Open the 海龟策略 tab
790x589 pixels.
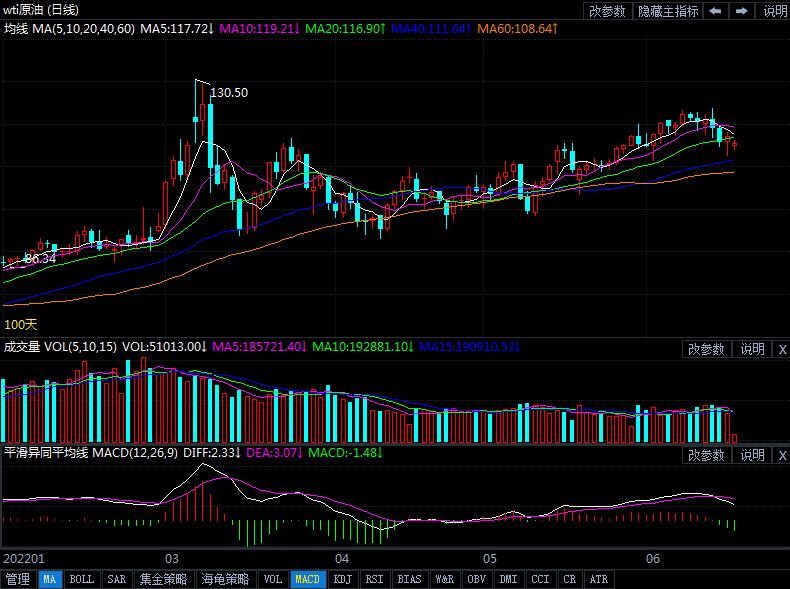[x=225, y=579]
